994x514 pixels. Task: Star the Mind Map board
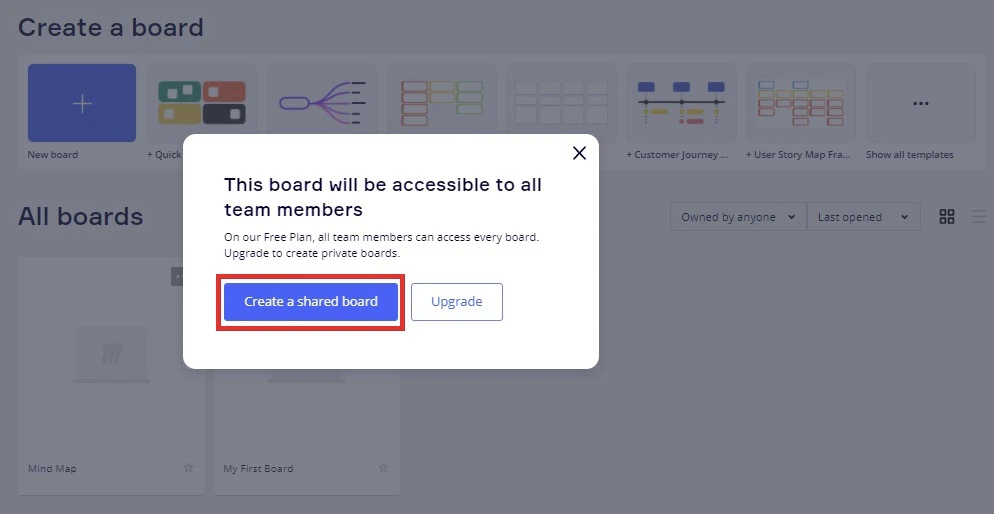click(188, 468)
